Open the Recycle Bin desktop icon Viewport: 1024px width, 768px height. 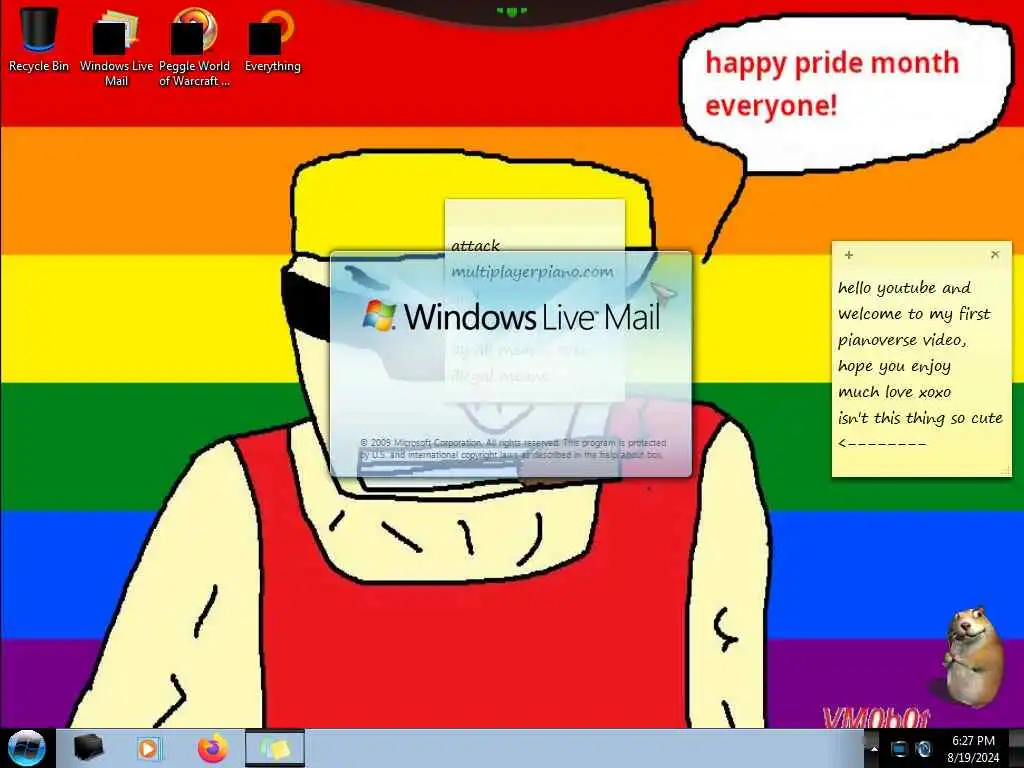click(39, 39)
